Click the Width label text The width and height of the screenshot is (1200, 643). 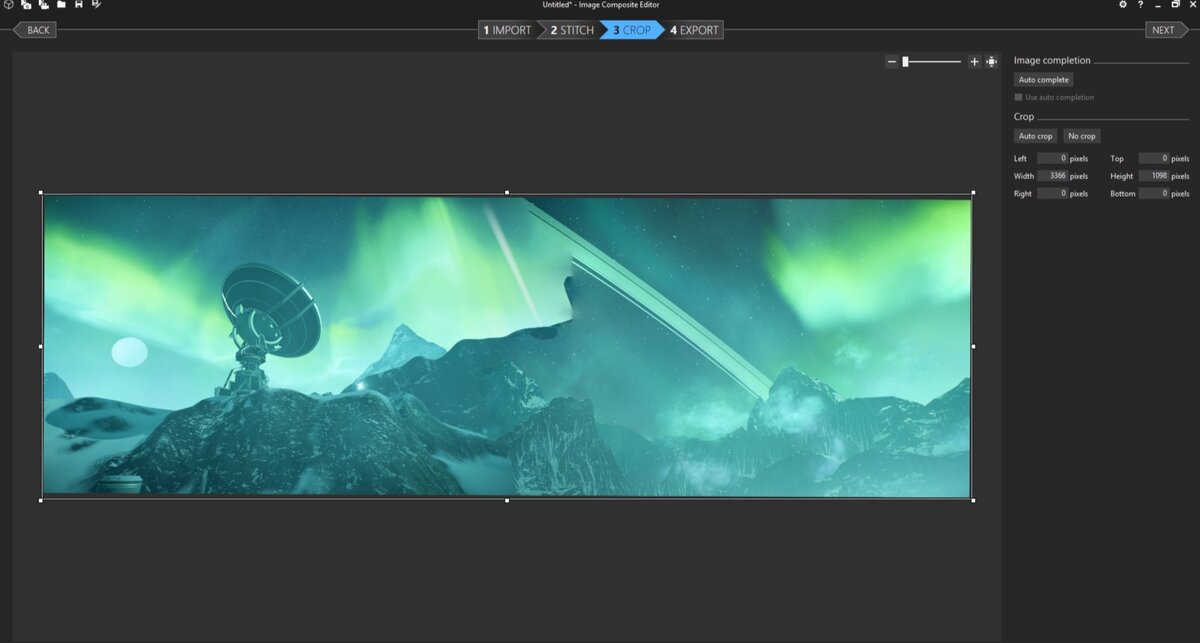[1024, 176]
